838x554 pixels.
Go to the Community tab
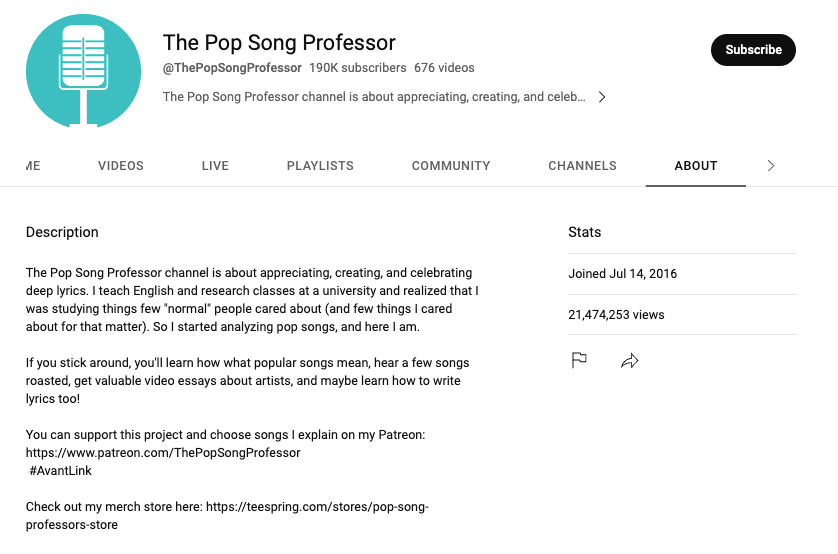pyautogui.click(x=451, y=166)
